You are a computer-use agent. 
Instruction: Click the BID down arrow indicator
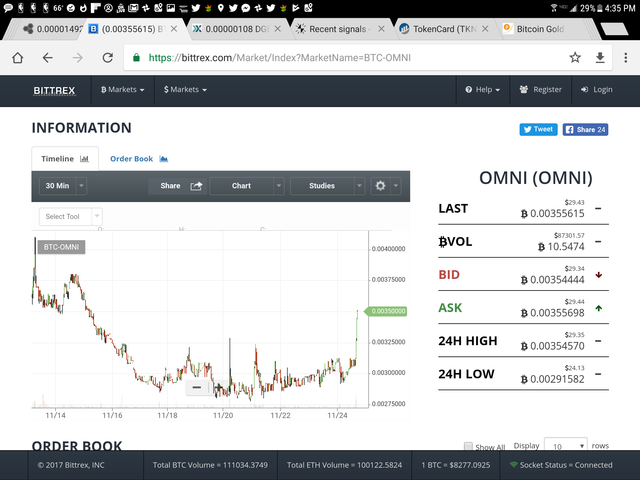pyautogui.click(x=598, y=275)
